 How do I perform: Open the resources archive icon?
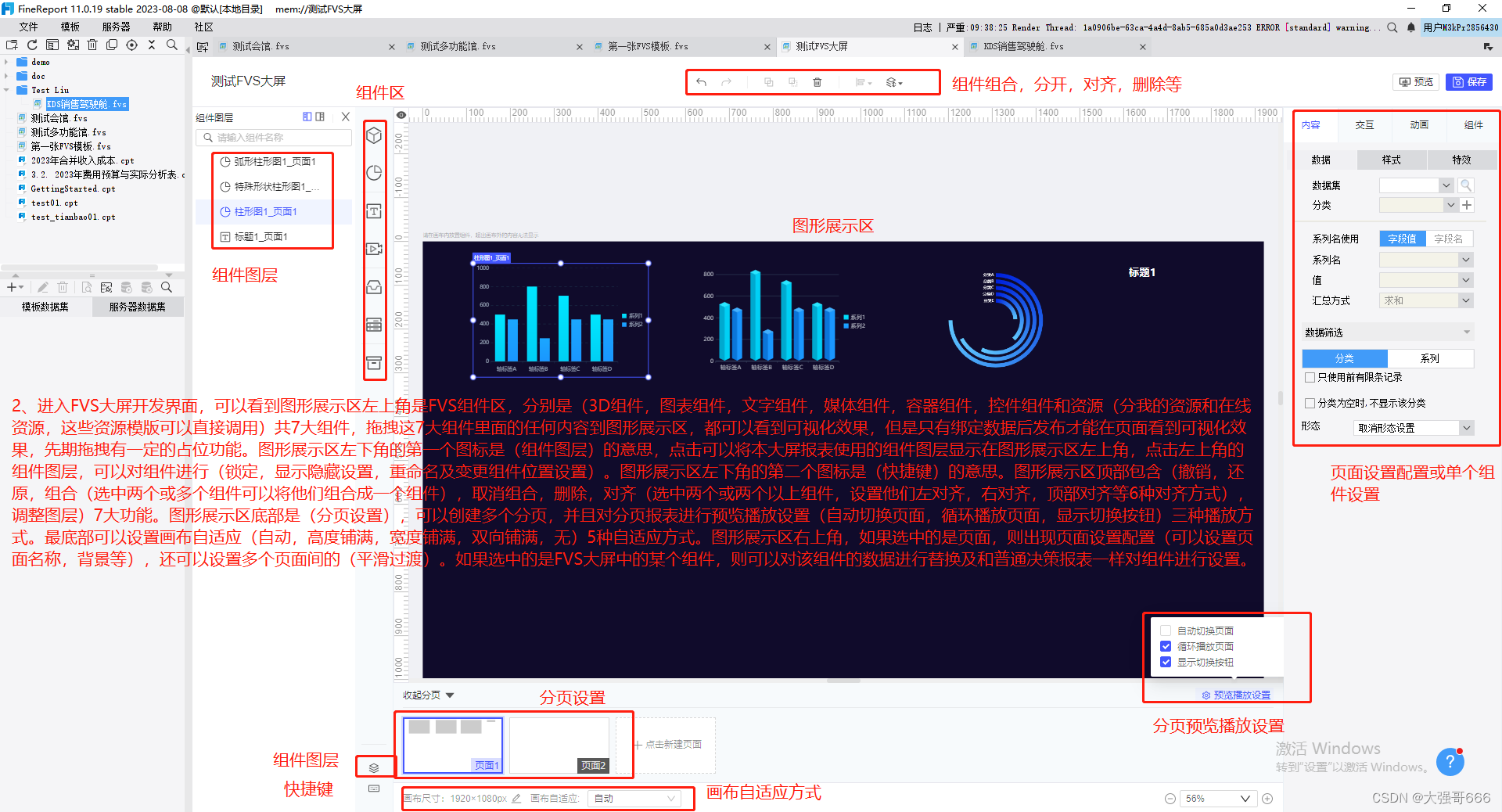pyautogui.click(x=375, y=363)
